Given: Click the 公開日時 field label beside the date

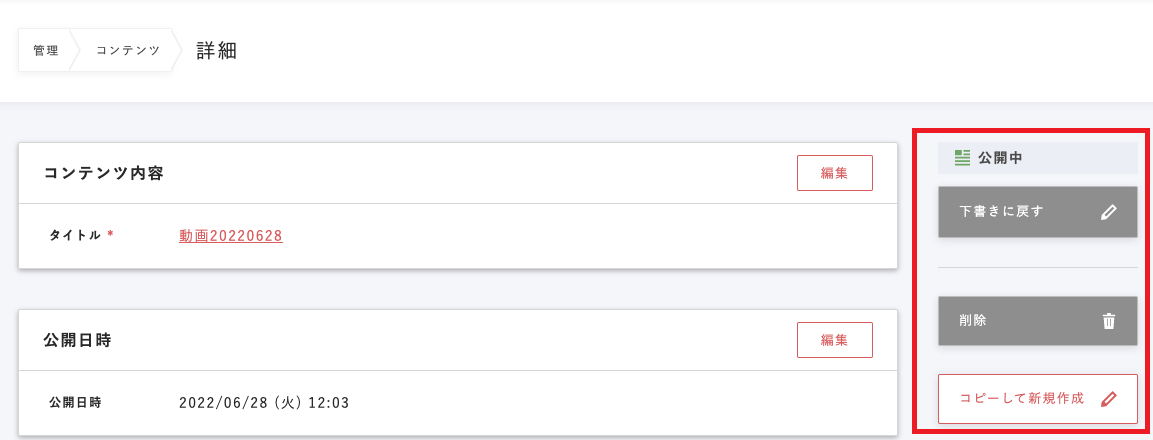Looking at the screenshot, I should pyautogui.click(x=75, y=403).
